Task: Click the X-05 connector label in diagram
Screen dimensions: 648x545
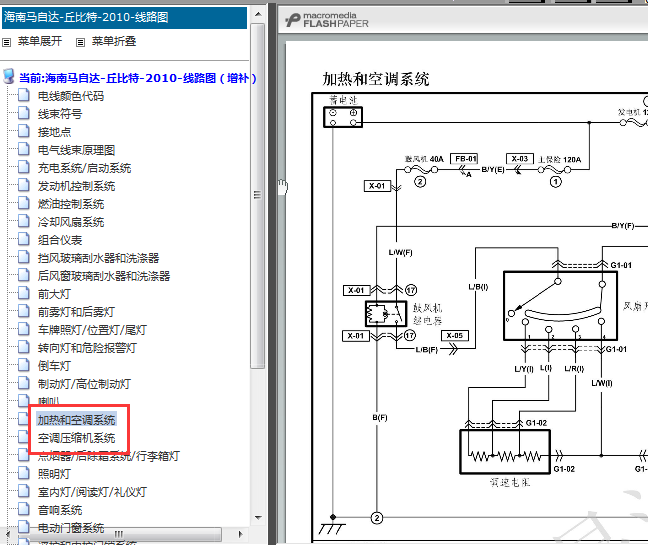Action: coord(455,336)
